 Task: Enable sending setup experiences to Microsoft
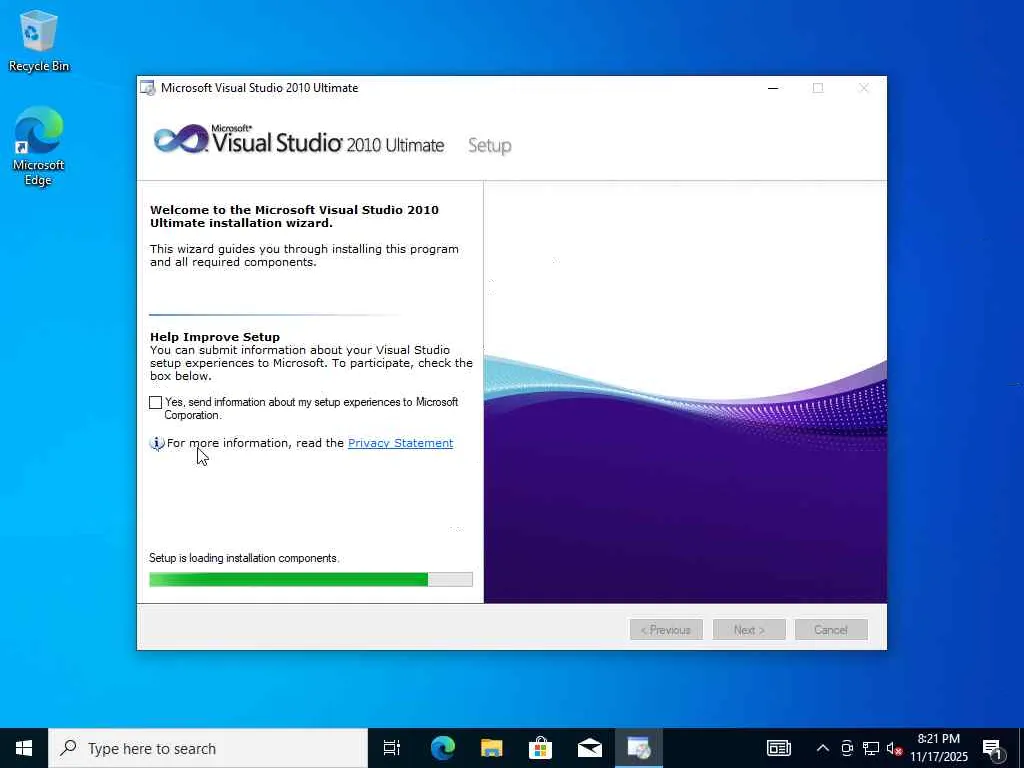[x=155, y=402]
